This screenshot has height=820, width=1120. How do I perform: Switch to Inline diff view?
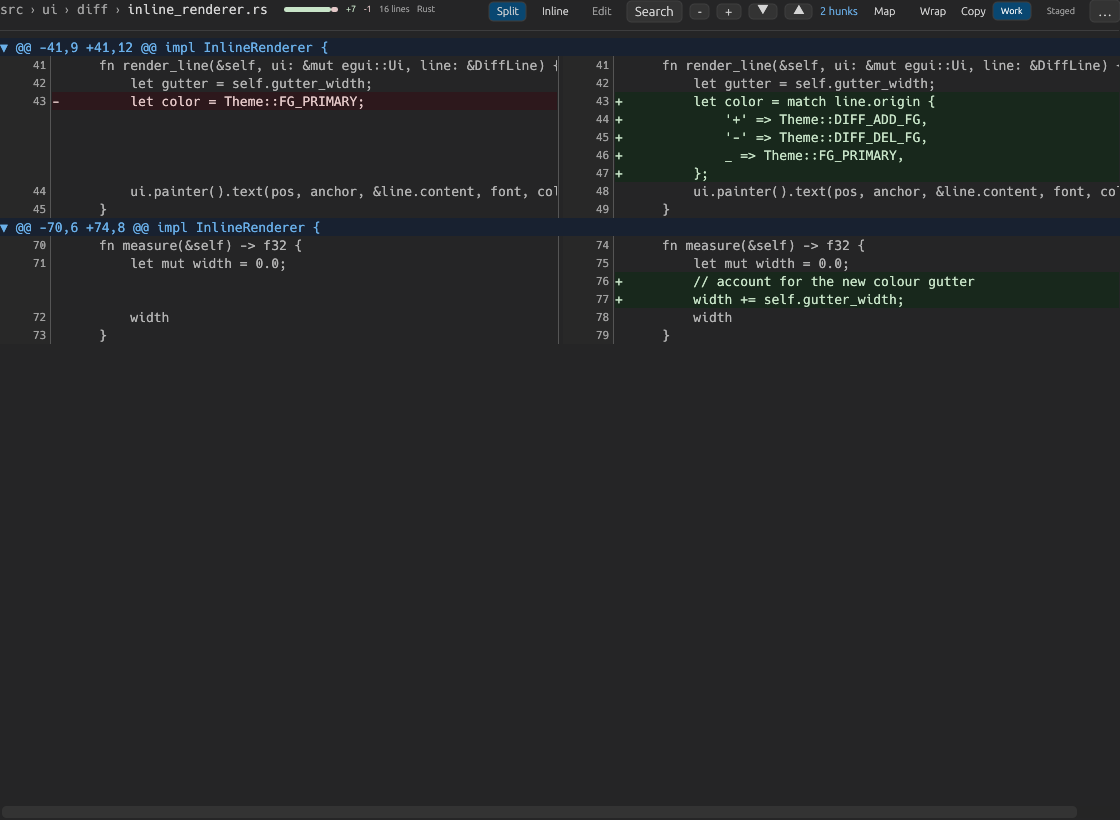pyautogui.click(x=555, y=11)
